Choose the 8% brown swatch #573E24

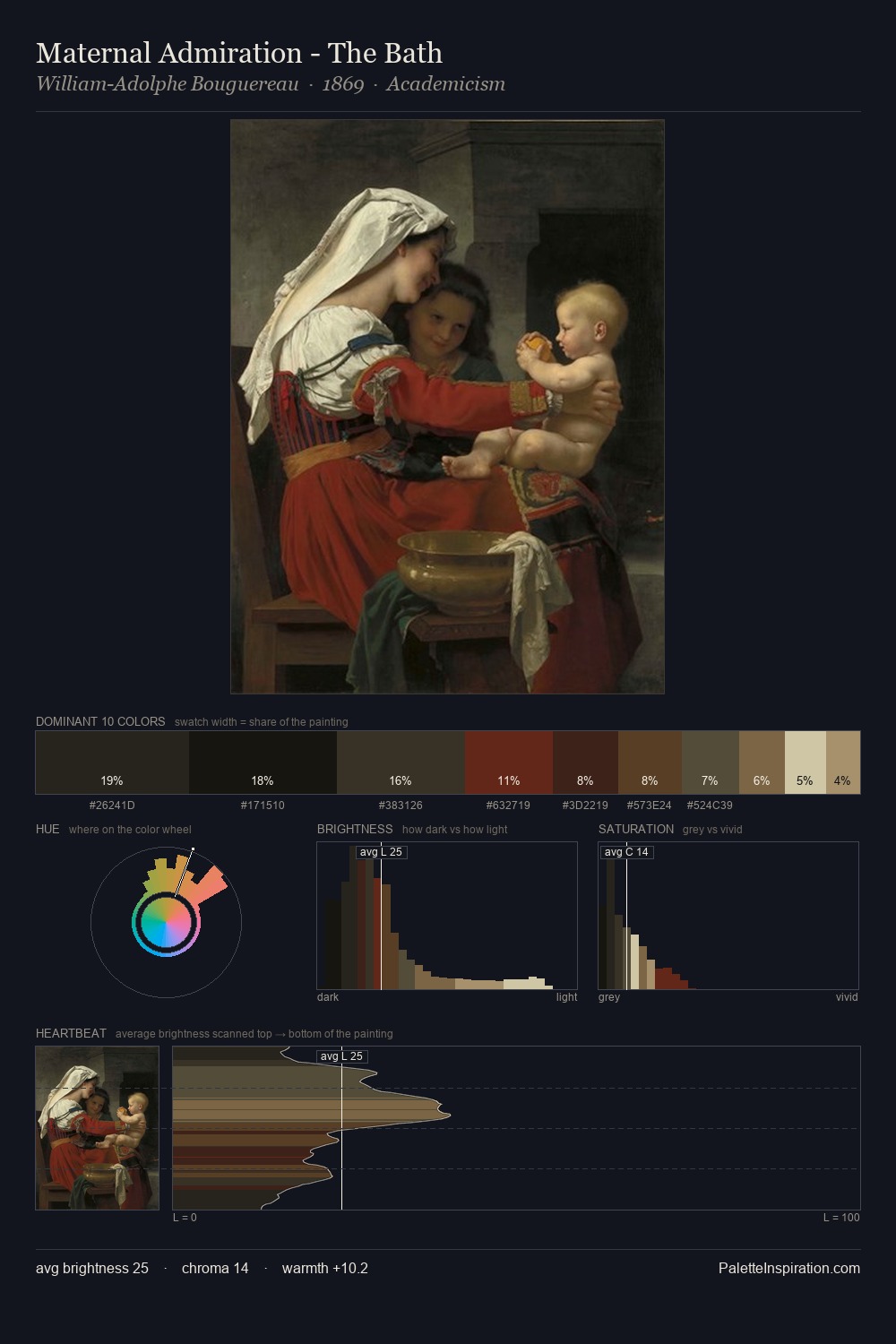tap(650, 762)
